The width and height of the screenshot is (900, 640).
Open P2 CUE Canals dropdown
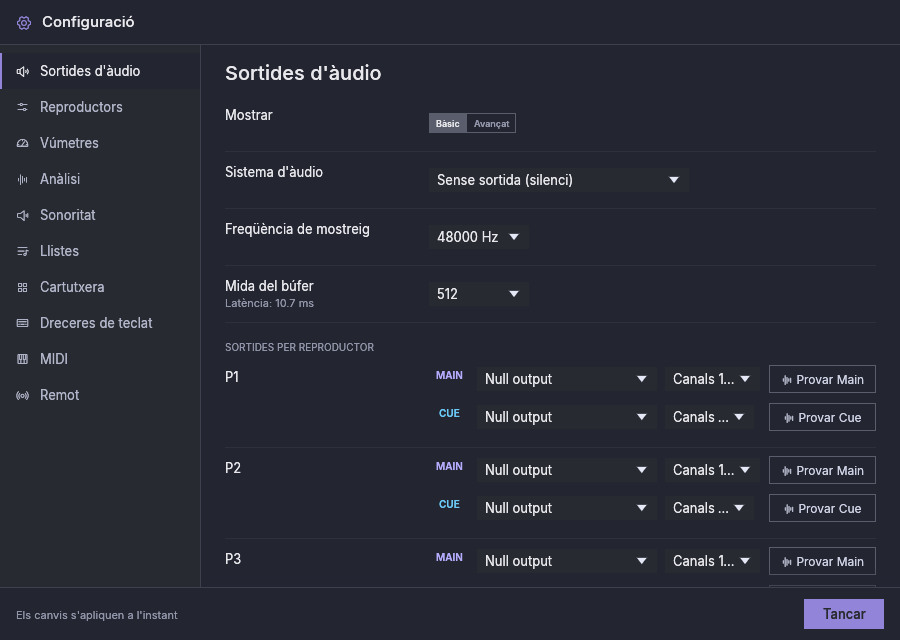point(709,508)
